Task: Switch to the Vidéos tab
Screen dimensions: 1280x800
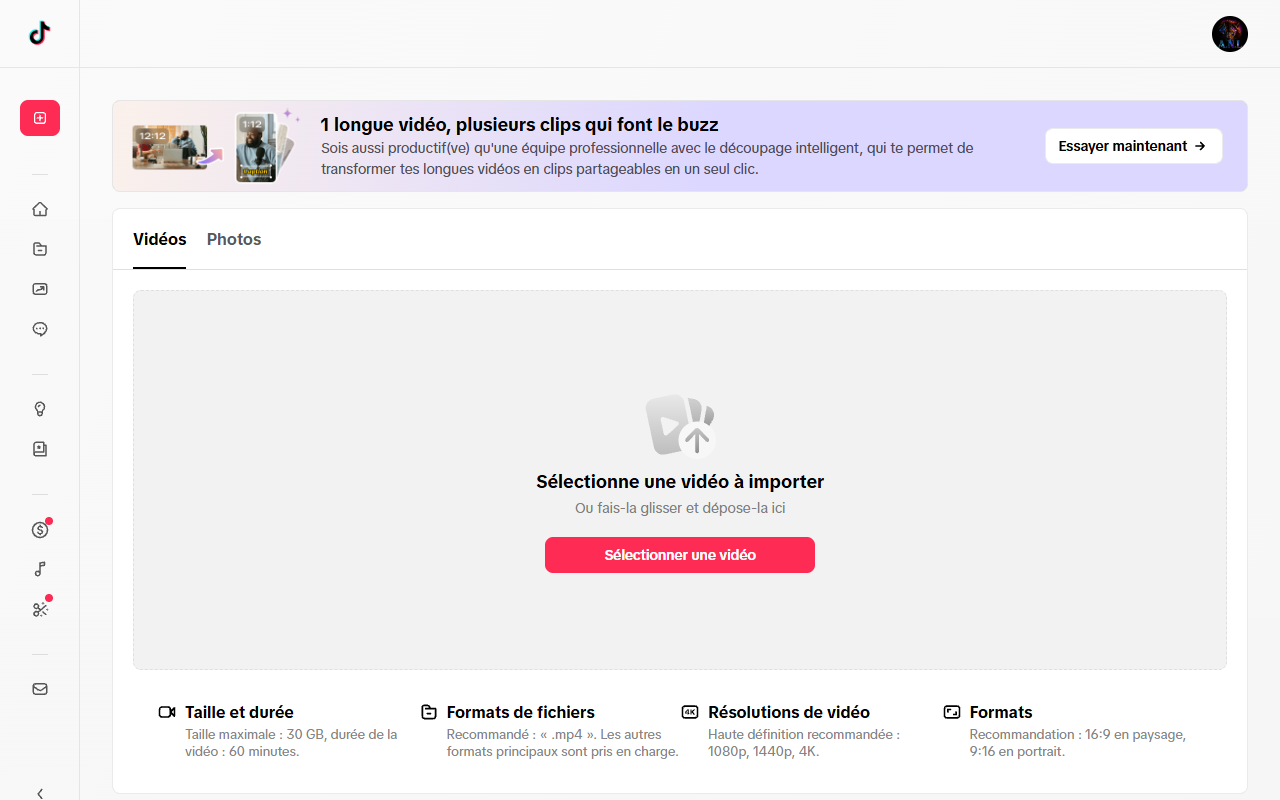Action: click(160, 239)
